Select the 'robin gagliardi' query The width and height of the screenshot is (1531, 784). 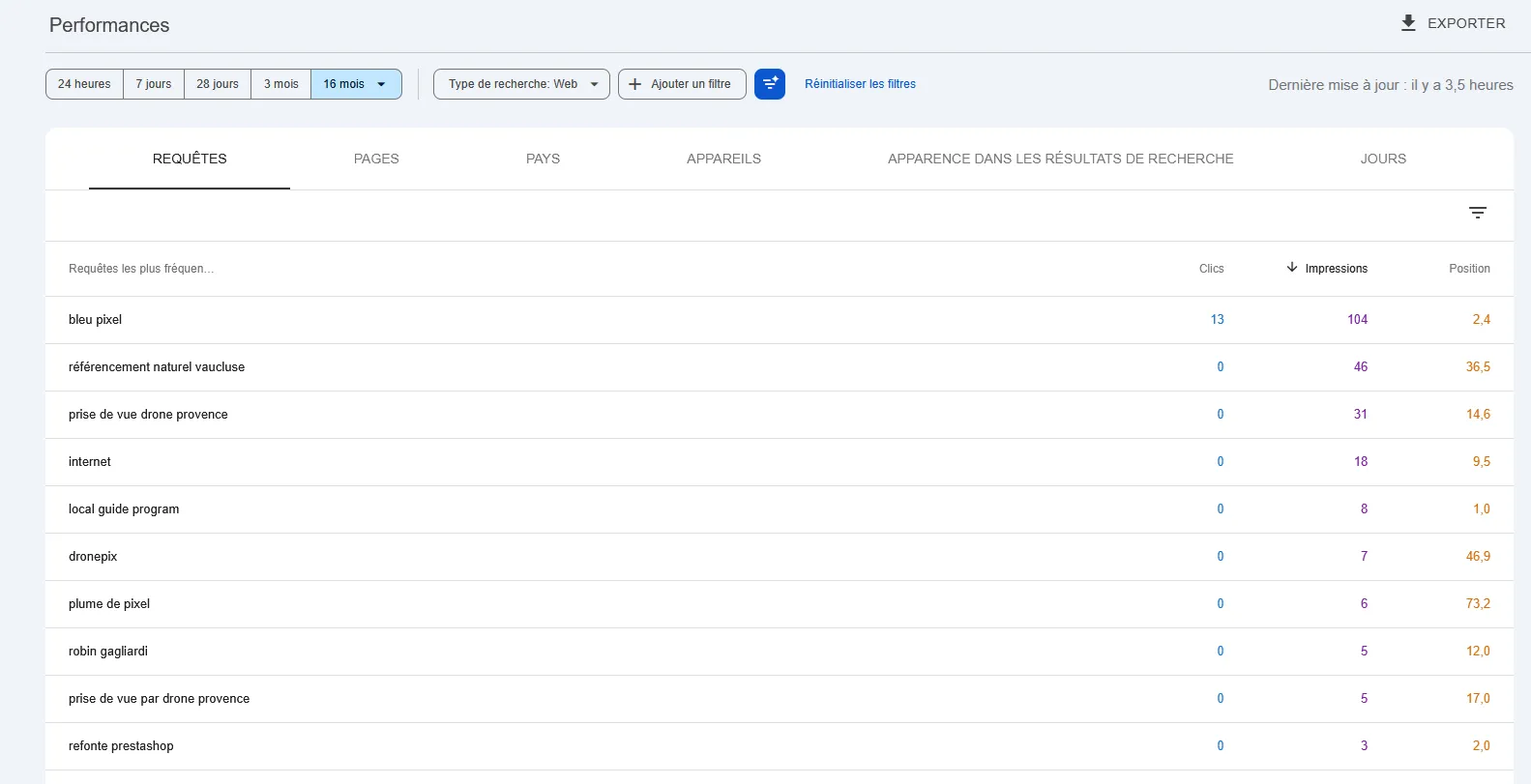pos(779,652)
